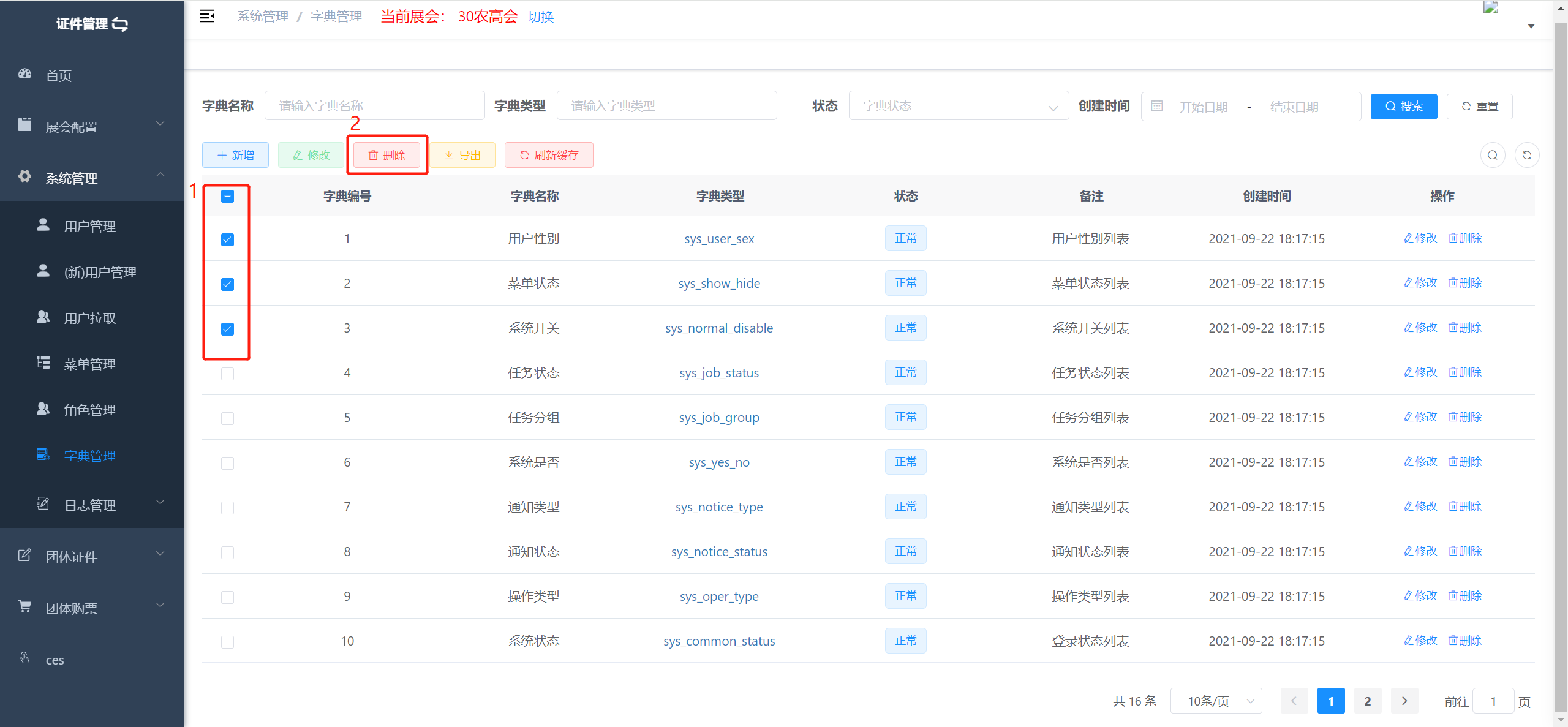
Task: Click the red 删除 toolbar button
Action: [386, 155]
